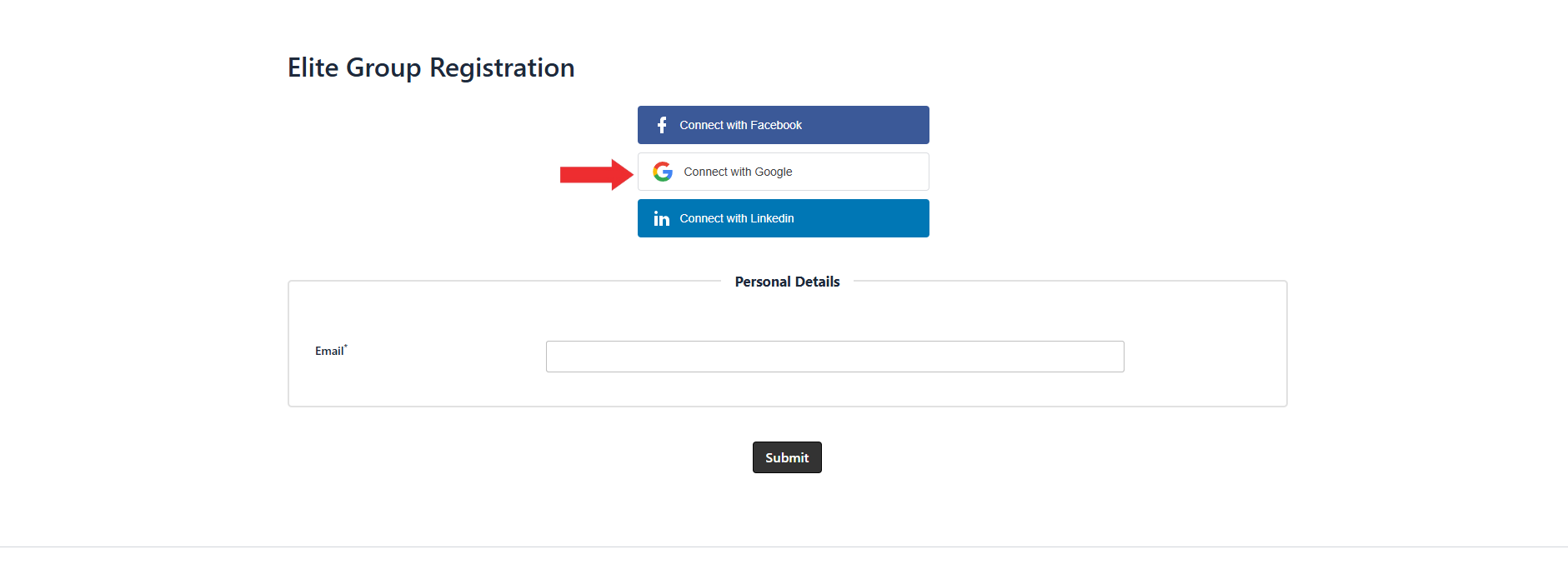Image resolution: width=1568 pixels, height=564 pixels.
Task: Select the "Connect with Google" text
Action: click(x=738, y=172)
